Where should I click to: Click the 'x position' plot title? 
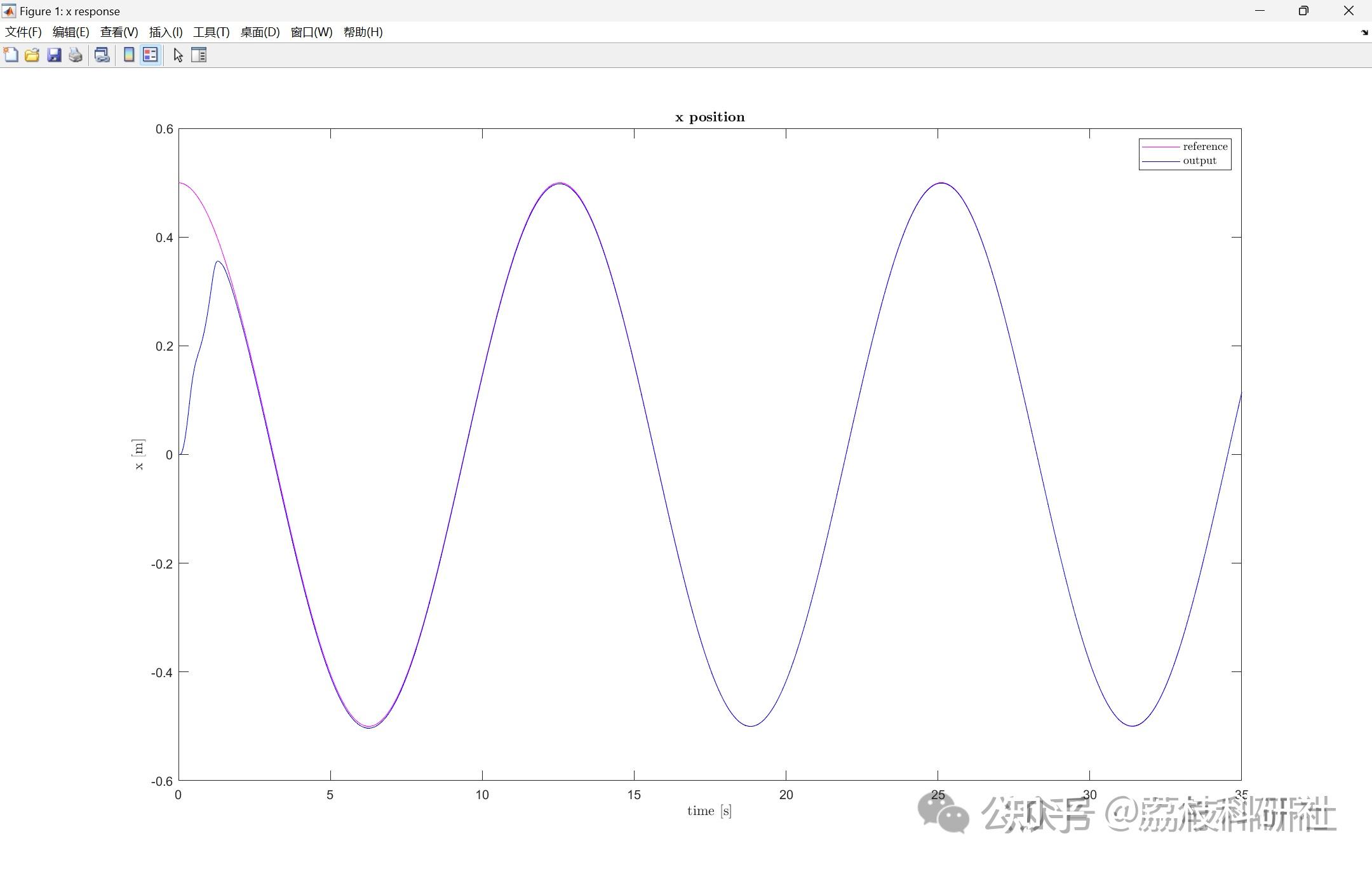coord(710,117)
